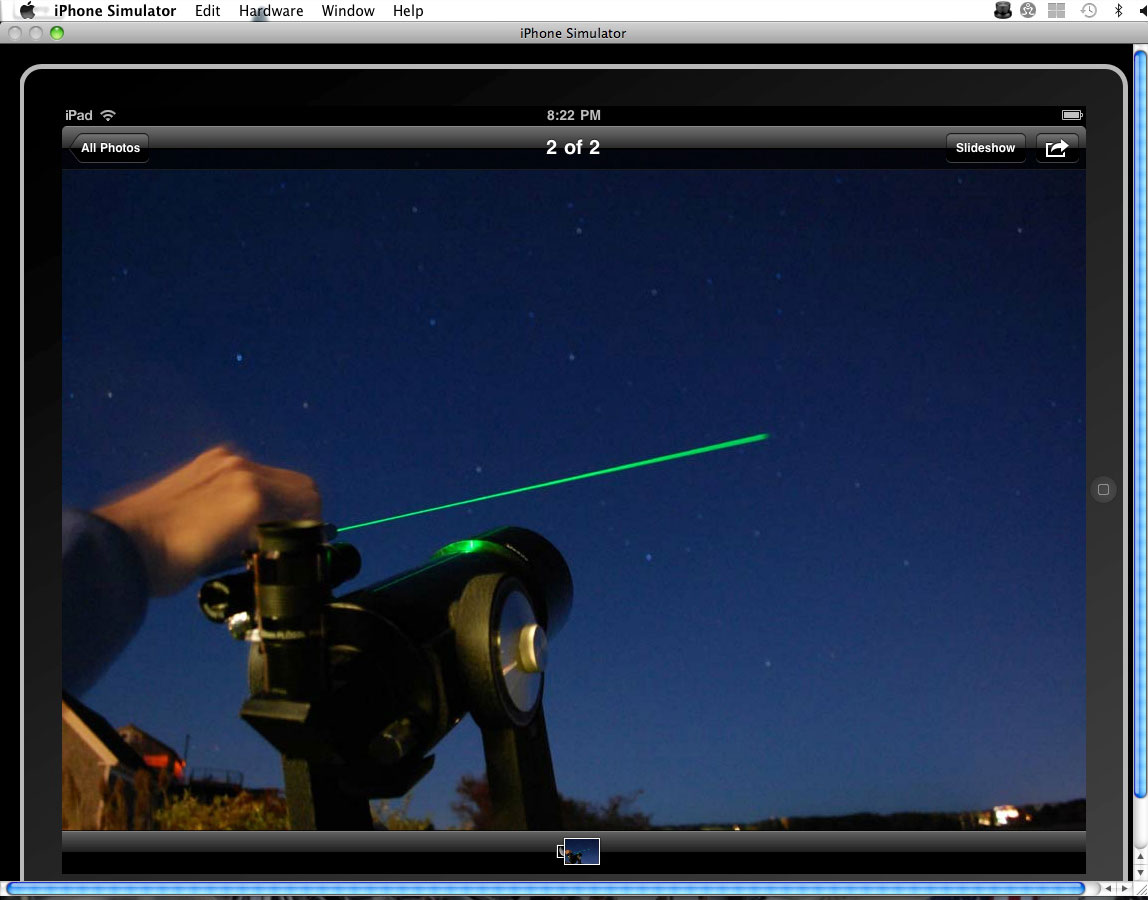Click the top hat menu bar icon
The height and width of the screenshot is (900, 1148).
tap(1002, 10)
